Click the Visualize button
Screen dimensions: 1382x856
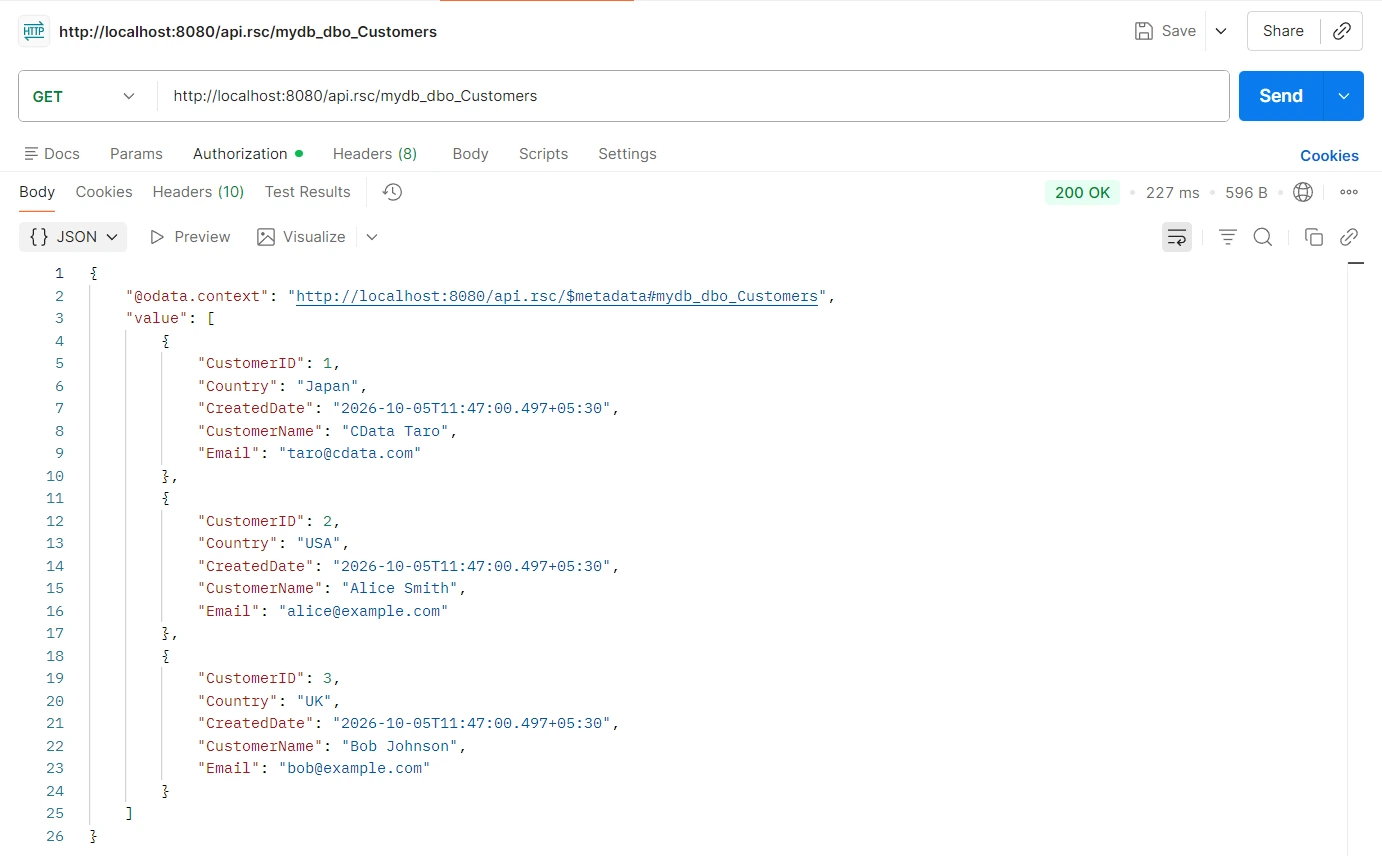[301, 237]
